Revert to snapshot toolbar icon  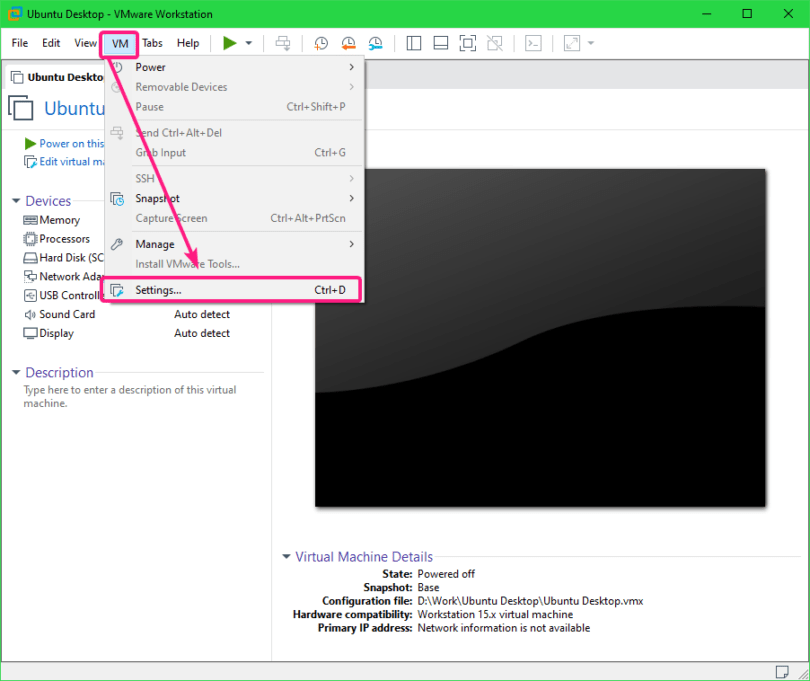348,43
